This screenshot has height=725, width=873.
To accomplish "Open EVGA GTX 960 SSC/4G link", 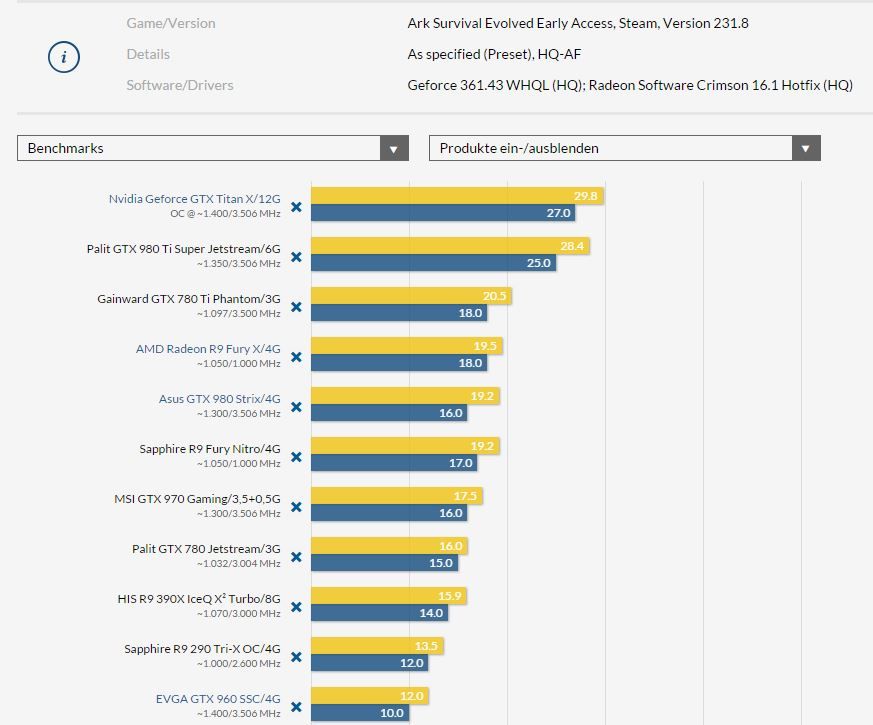I will click(218, 699).
